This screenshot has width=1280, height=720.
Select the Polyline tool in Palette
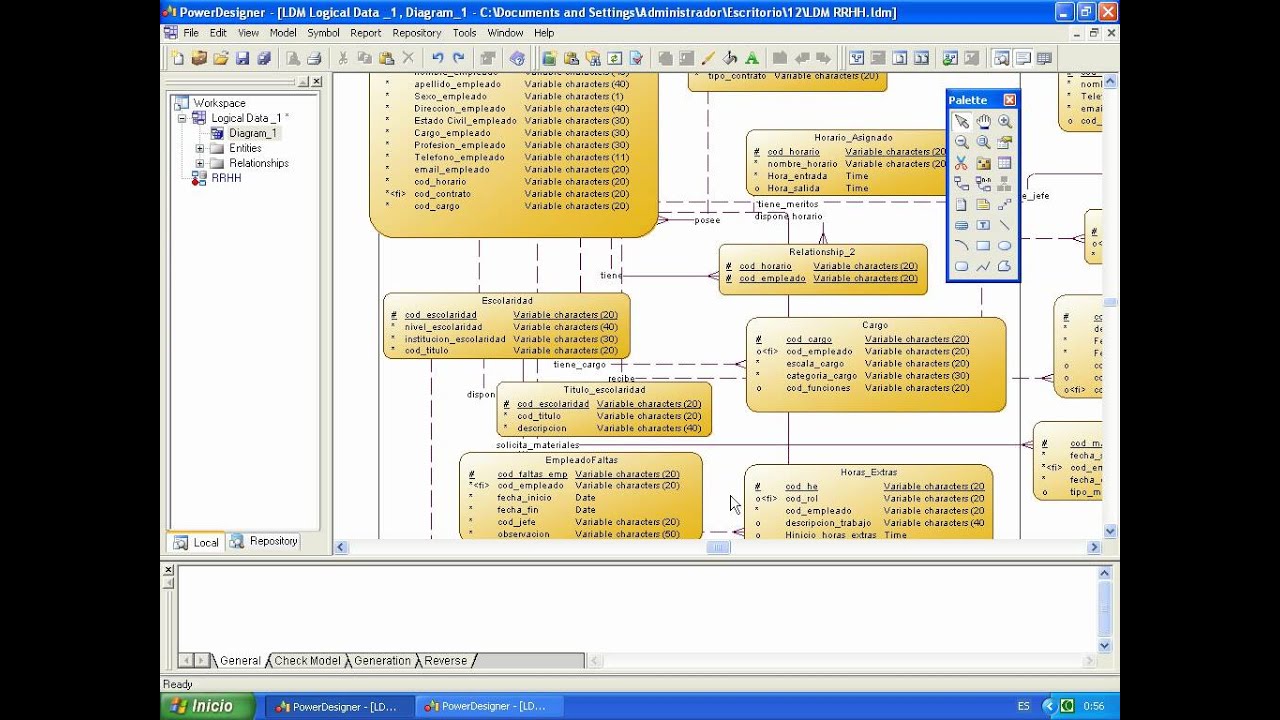coord(983,267)
